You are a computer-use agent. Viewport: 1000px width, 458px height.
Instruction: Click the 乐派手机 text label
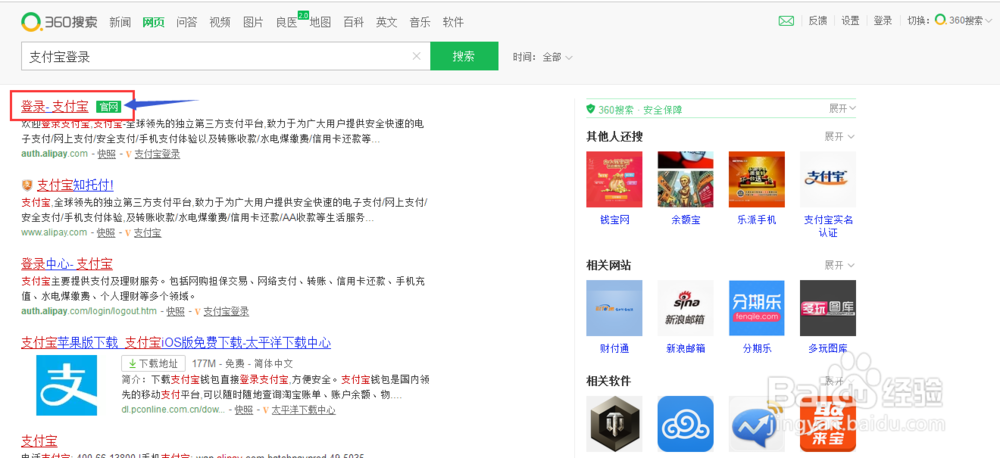[x=757, y=220]
